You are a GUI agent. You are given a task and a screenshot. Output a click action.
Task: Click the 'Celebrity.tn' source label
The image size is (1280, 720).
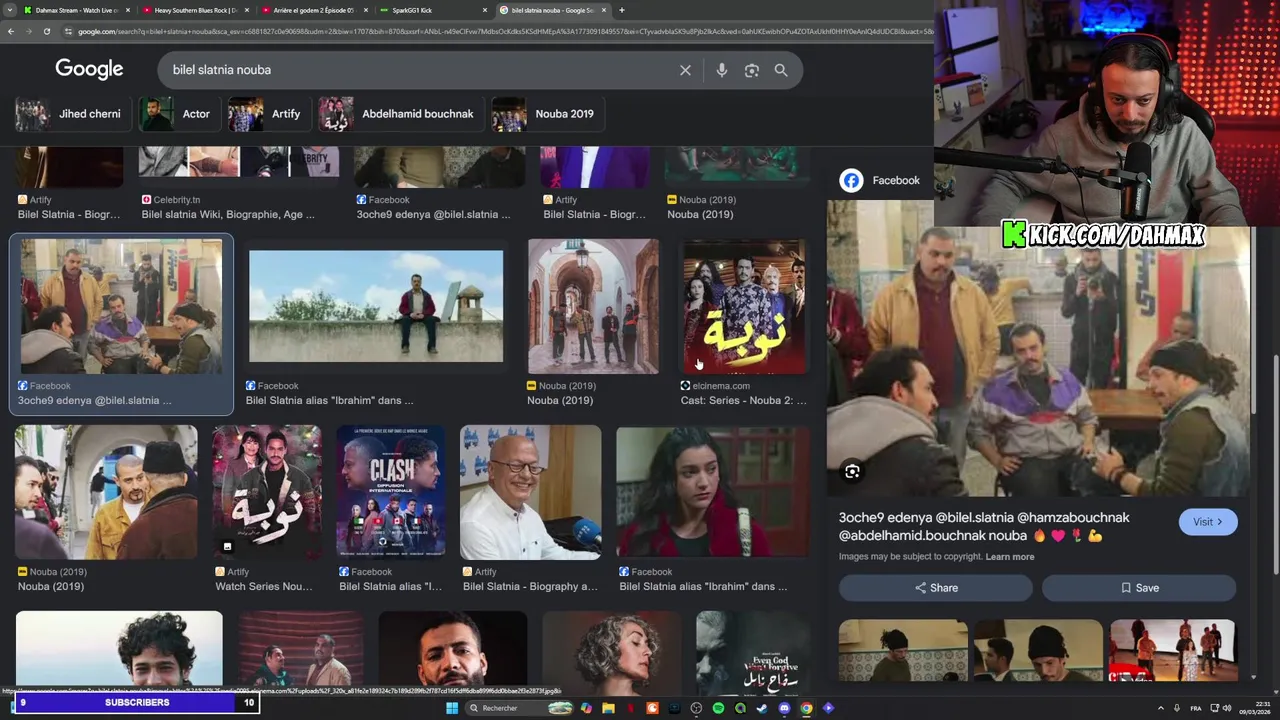coord(176,200)
